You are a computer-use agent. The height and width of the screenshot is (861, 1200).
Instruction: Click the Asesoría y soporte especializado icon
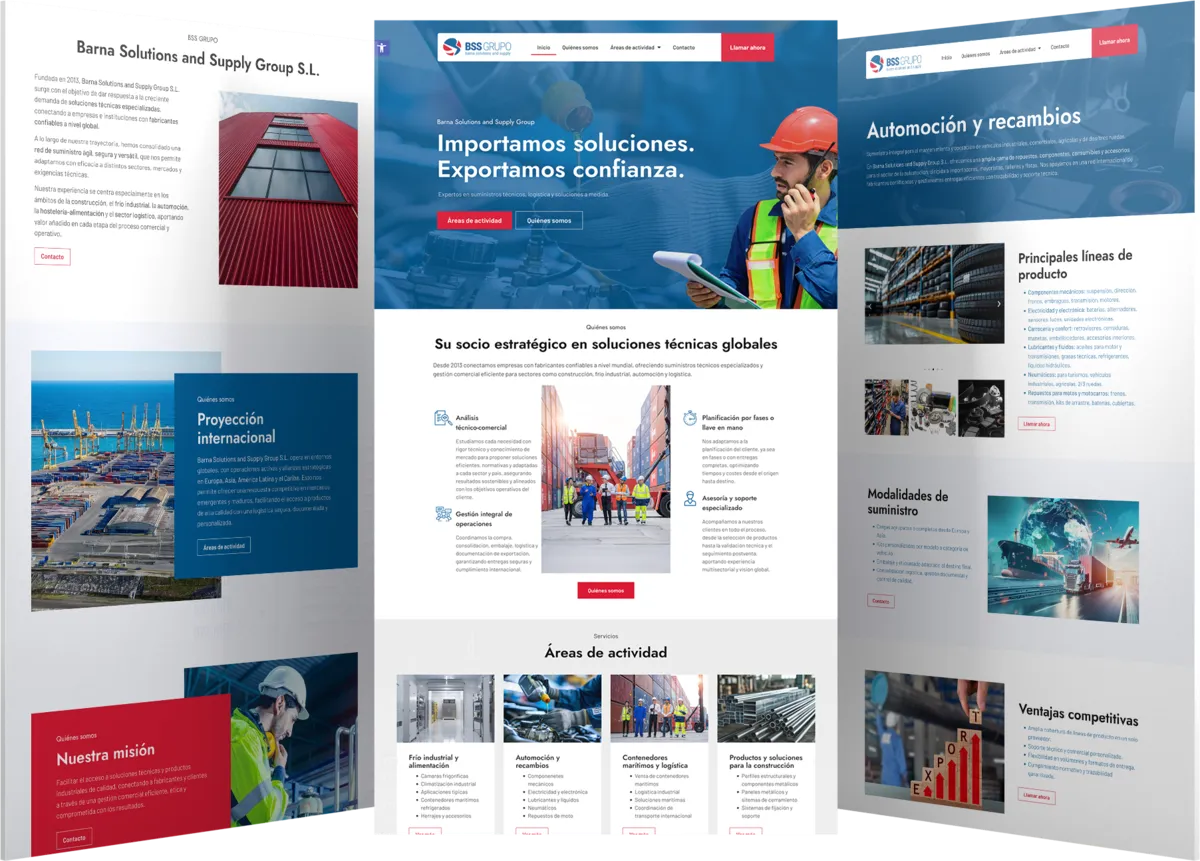[x=690, y=498]
